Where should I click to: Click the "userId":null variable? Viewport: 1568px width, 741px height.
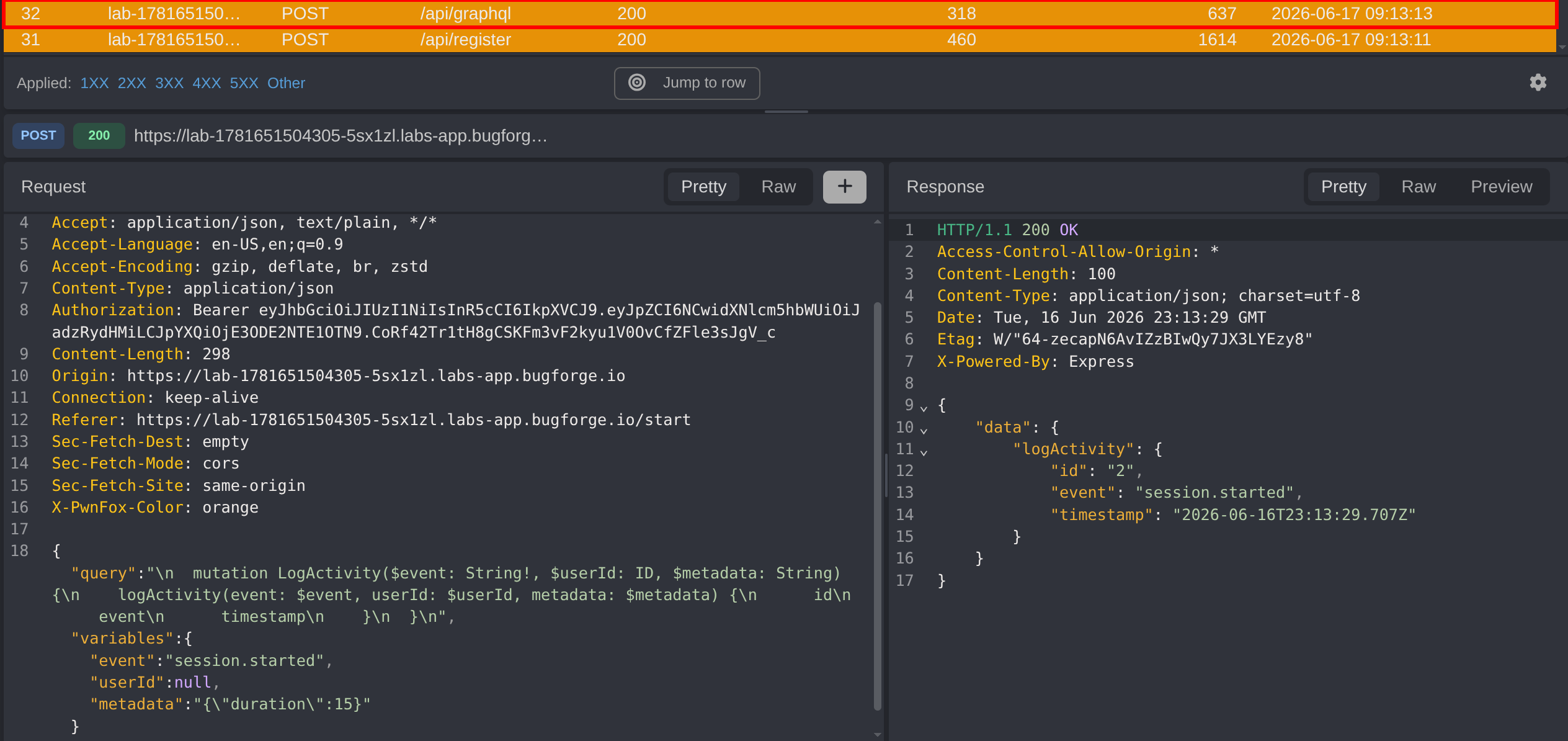click(154, 683)
